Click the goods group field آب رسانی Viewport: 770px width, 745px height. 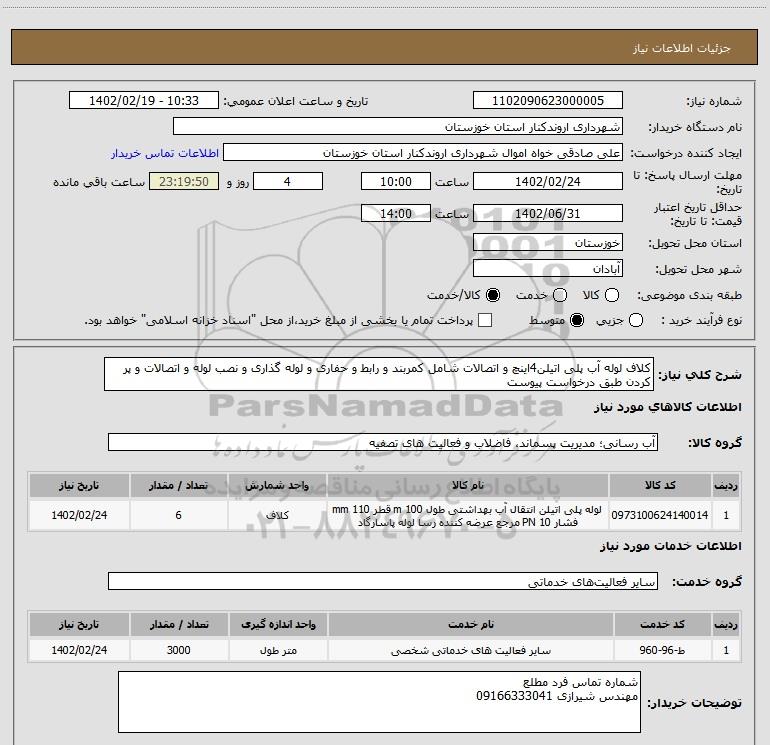pyautogui.click(x=383, y=442)
